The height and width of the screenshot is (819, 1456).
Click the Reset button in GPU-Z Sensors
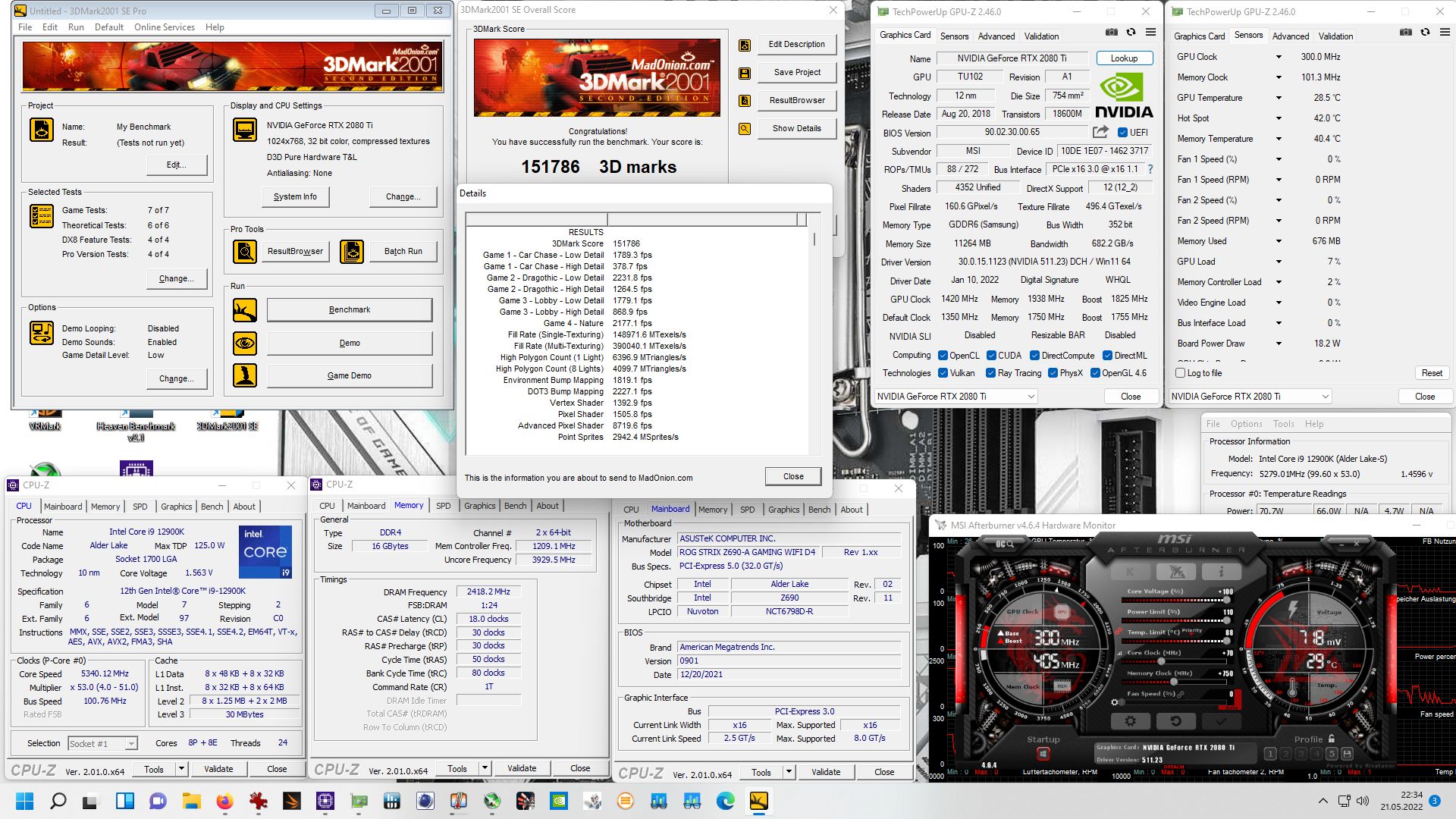(x=1432, y=373)
